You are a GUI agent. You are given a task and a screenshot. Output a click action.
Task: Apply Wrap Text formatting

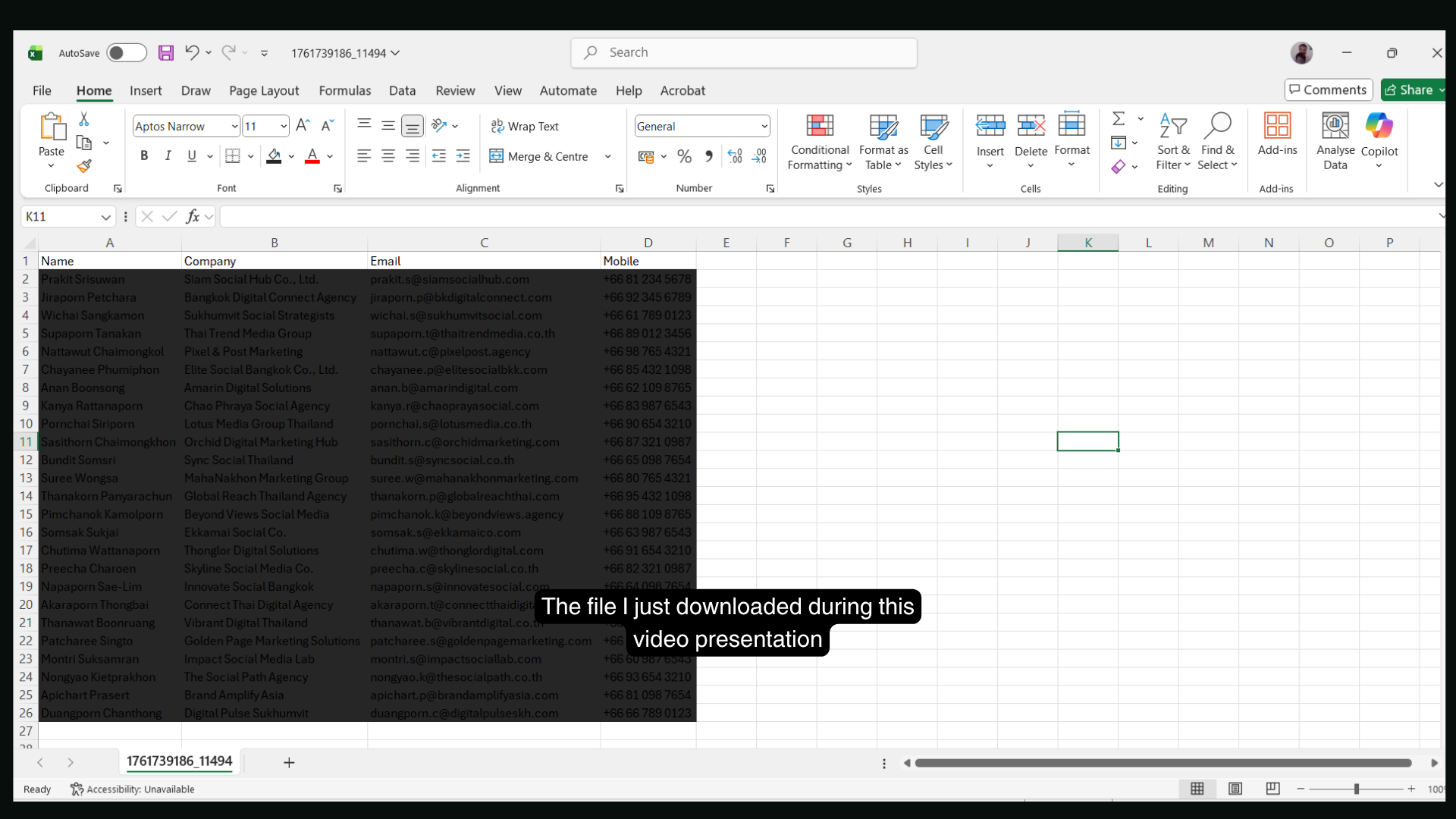click(526, 127)
